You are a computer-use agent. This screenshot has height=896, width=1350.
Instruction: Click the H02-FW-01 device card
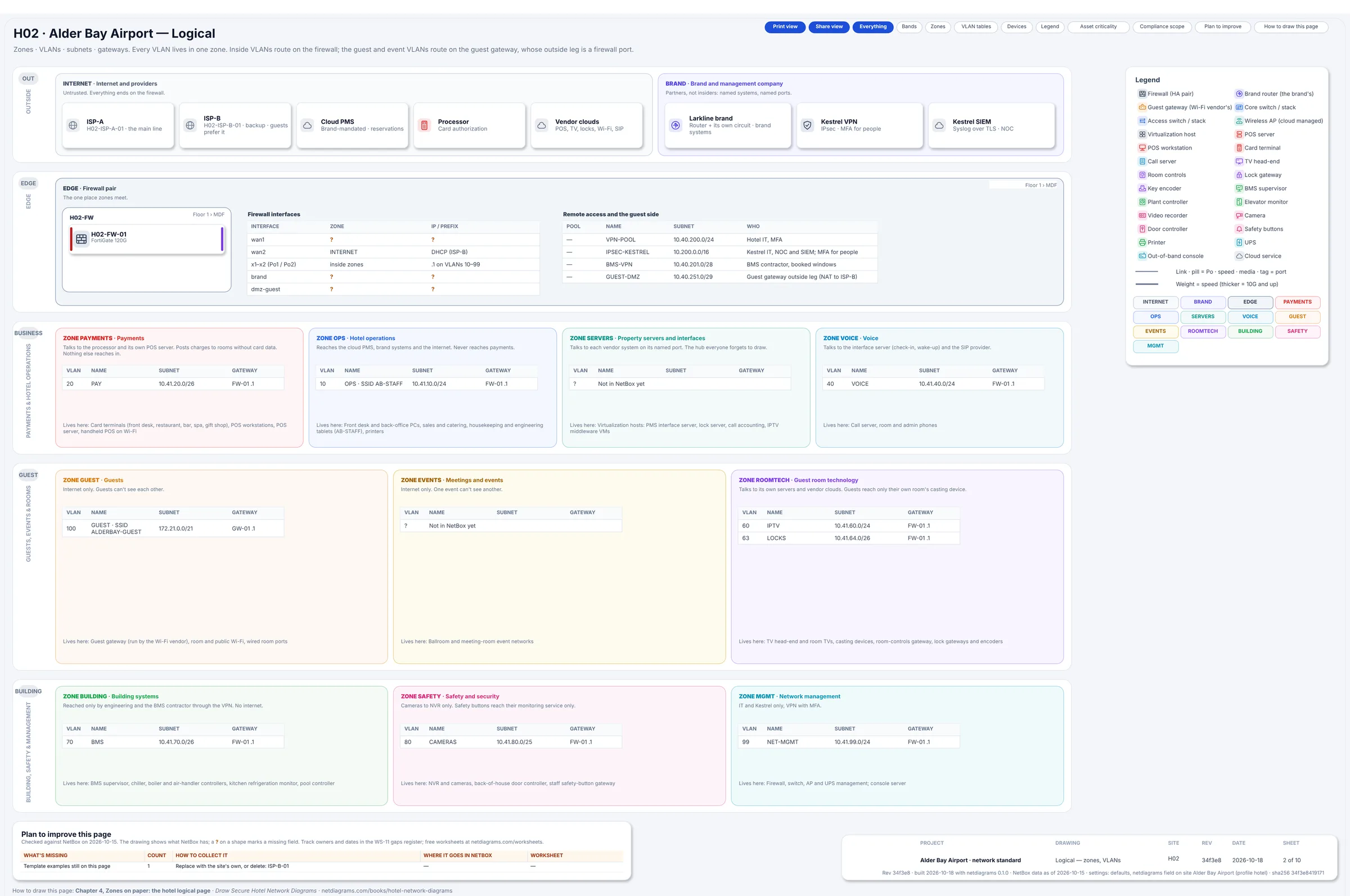point(147,239)
